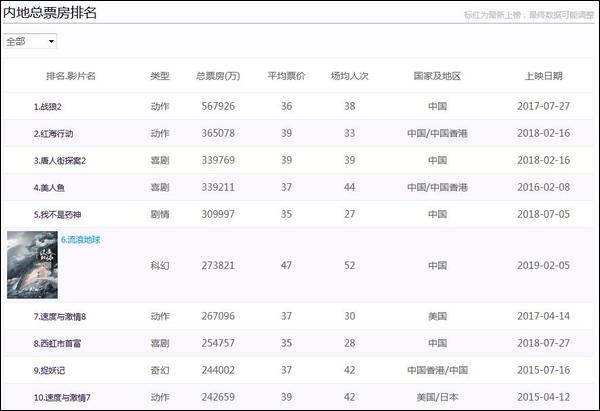The height and width of the screenshot is (411, 600).
Task: Select box office value 567926
Action: point(218,106)
